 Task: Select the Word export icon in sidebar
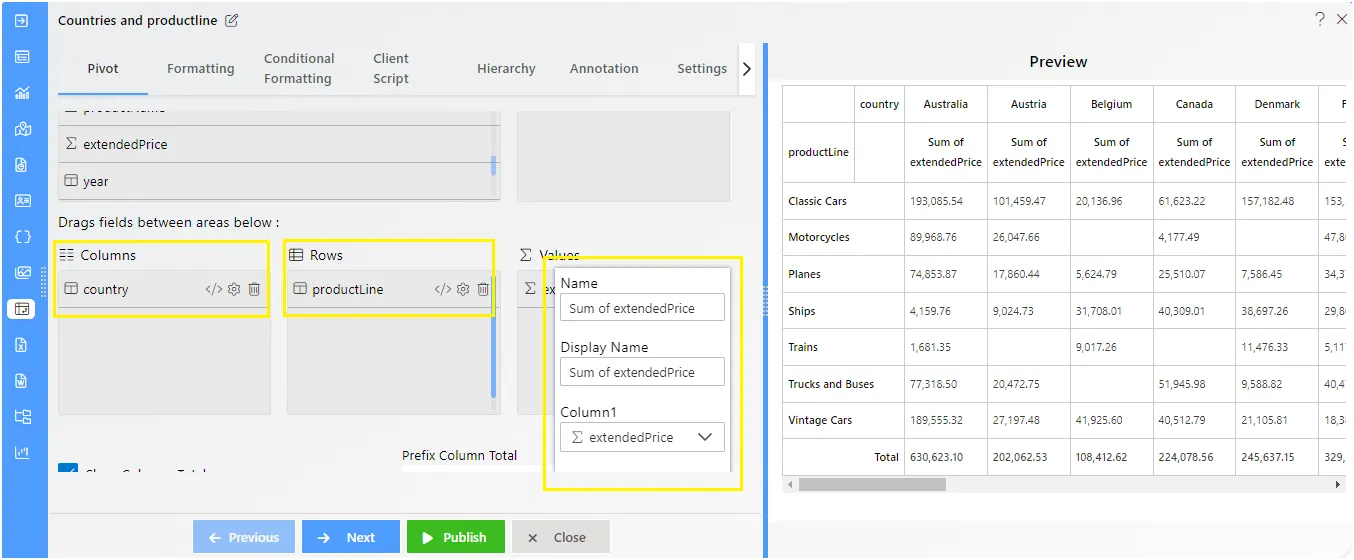(22, 381)
